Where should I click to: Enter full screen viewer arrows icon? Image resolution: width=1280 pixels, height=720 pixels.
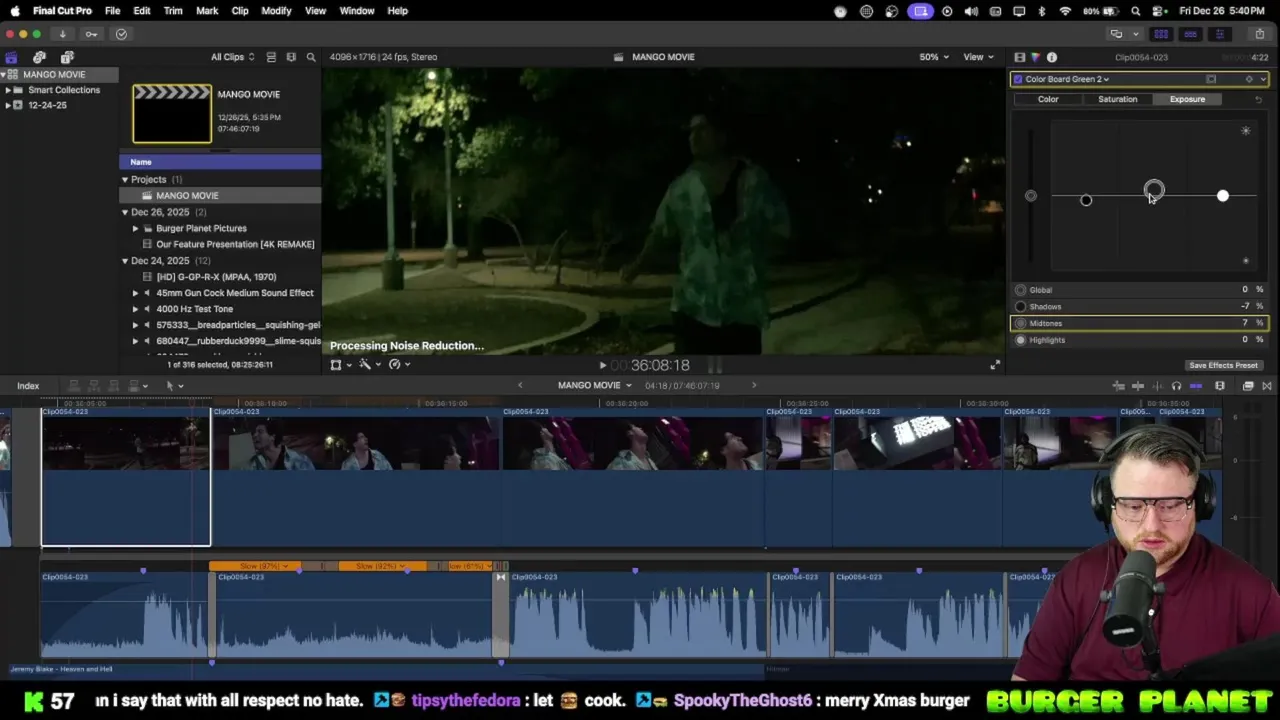(x=995, y=365)
